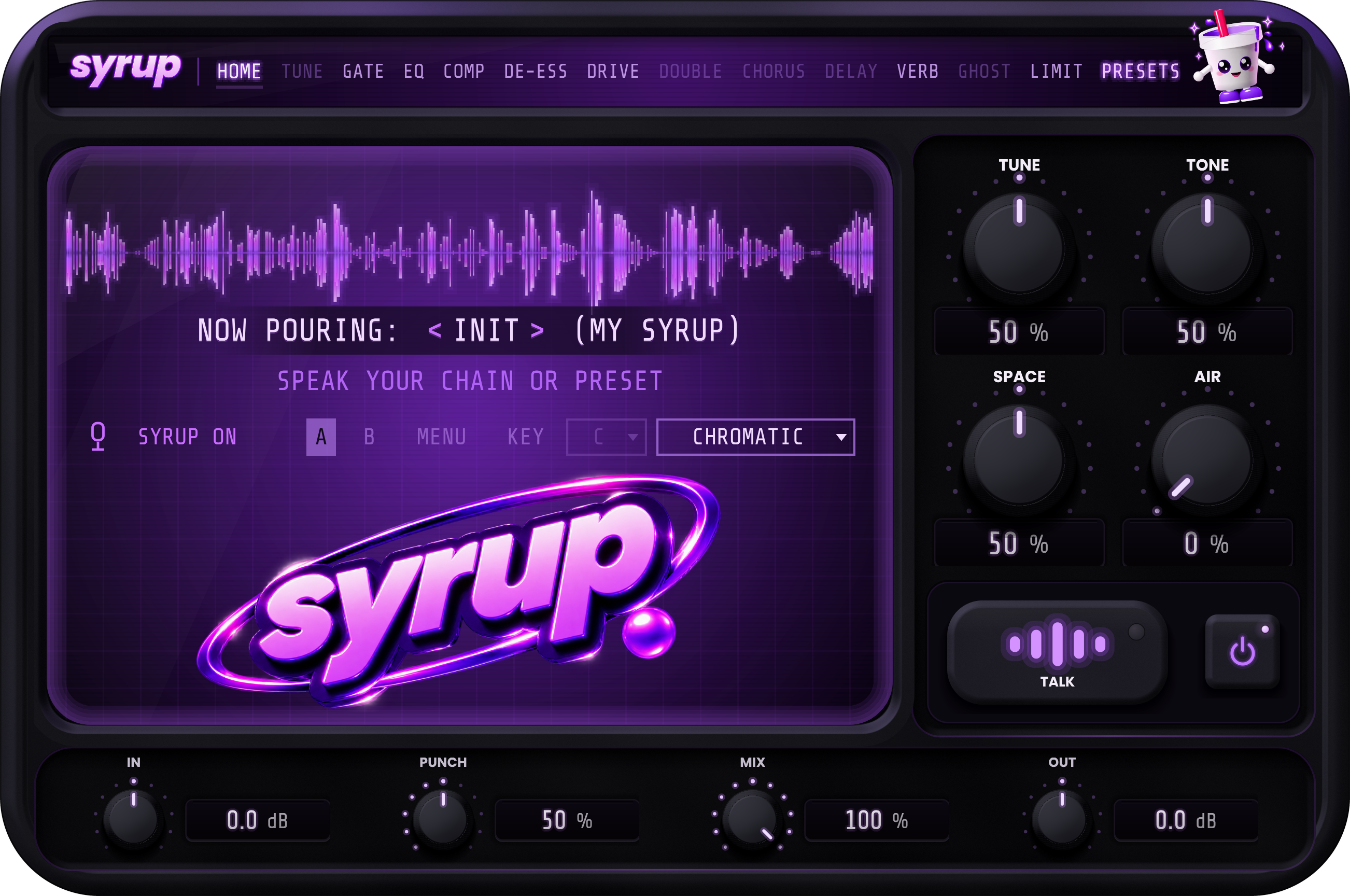The image size is (1350, 896).
Task: Switch to the DE-ESS tab
Action: click(536, 72)
